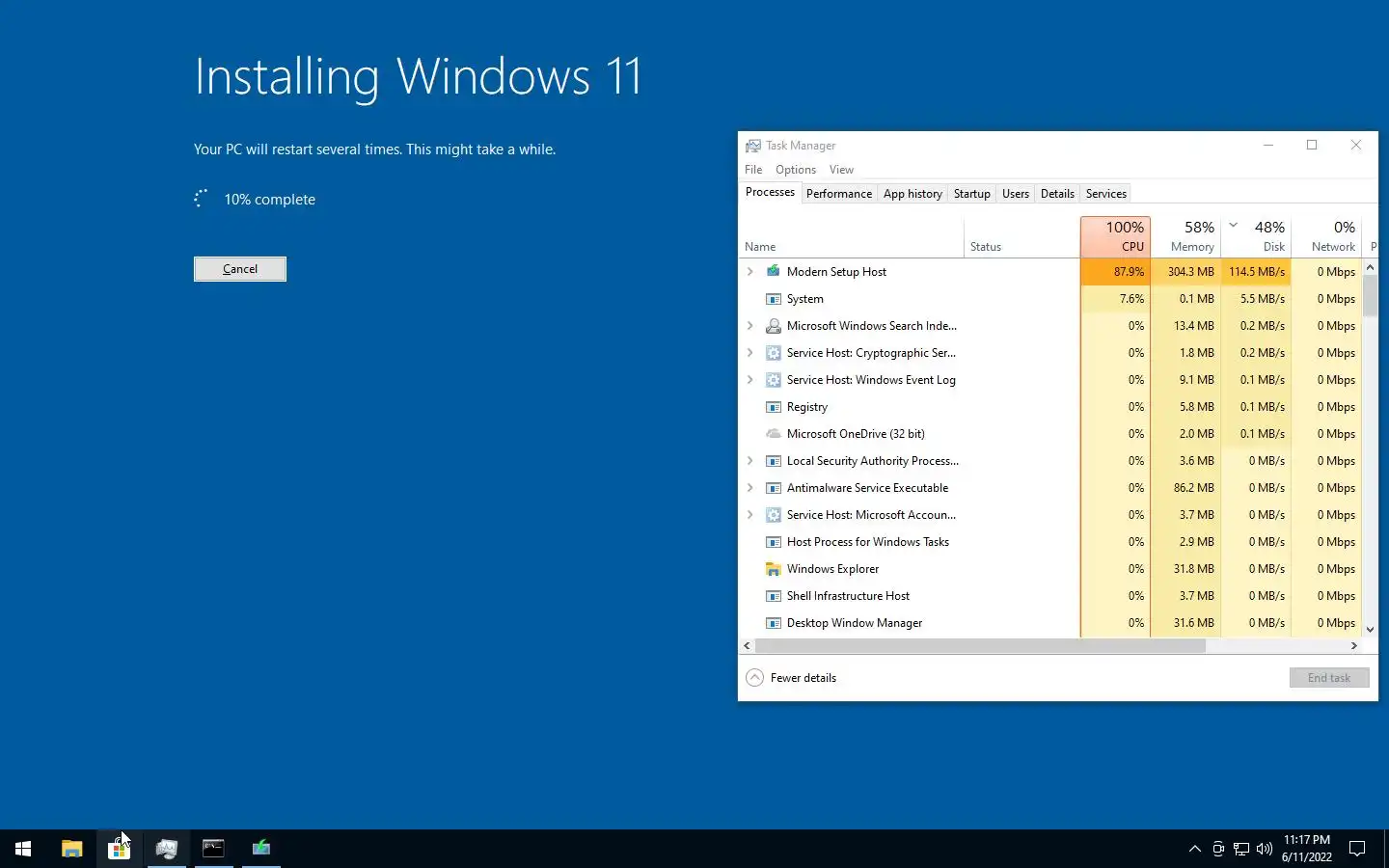The image size is (1389, 868).
Task: Click the Local Security Authority Process icon
Action: 773,461
